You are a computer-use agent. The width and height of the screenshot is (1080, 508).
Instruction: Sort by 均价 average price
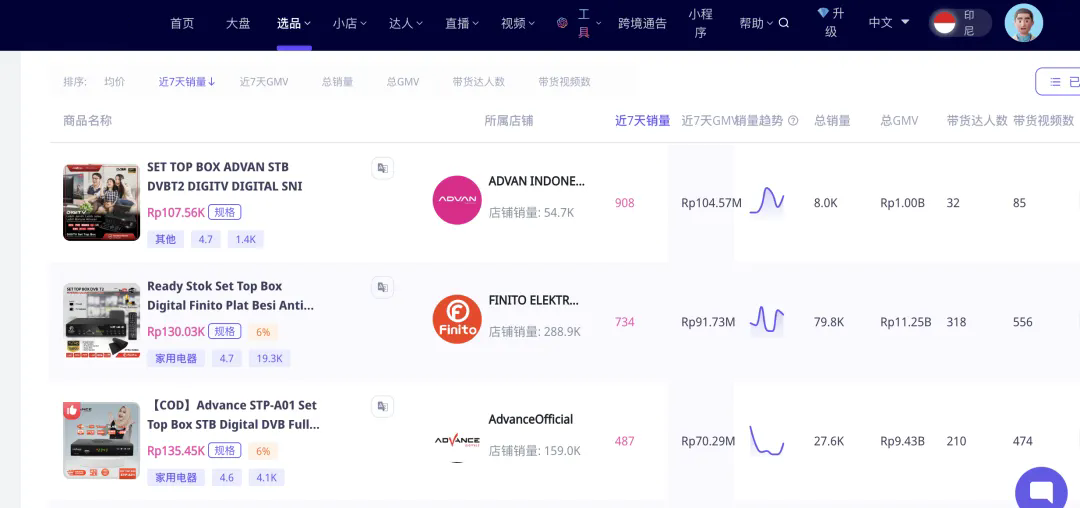click(114, 81)
